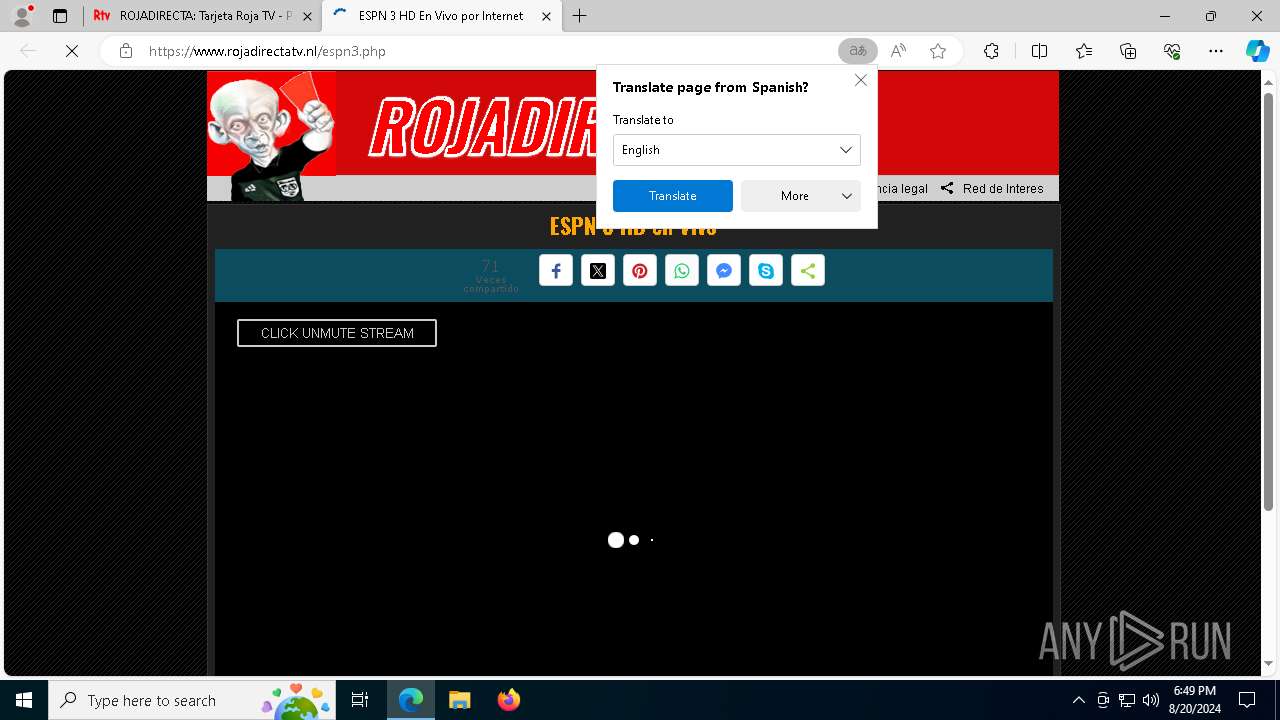
Task: Expand the Translate to language dropdown
Action: pyautogui.click(x=737, y=150)
